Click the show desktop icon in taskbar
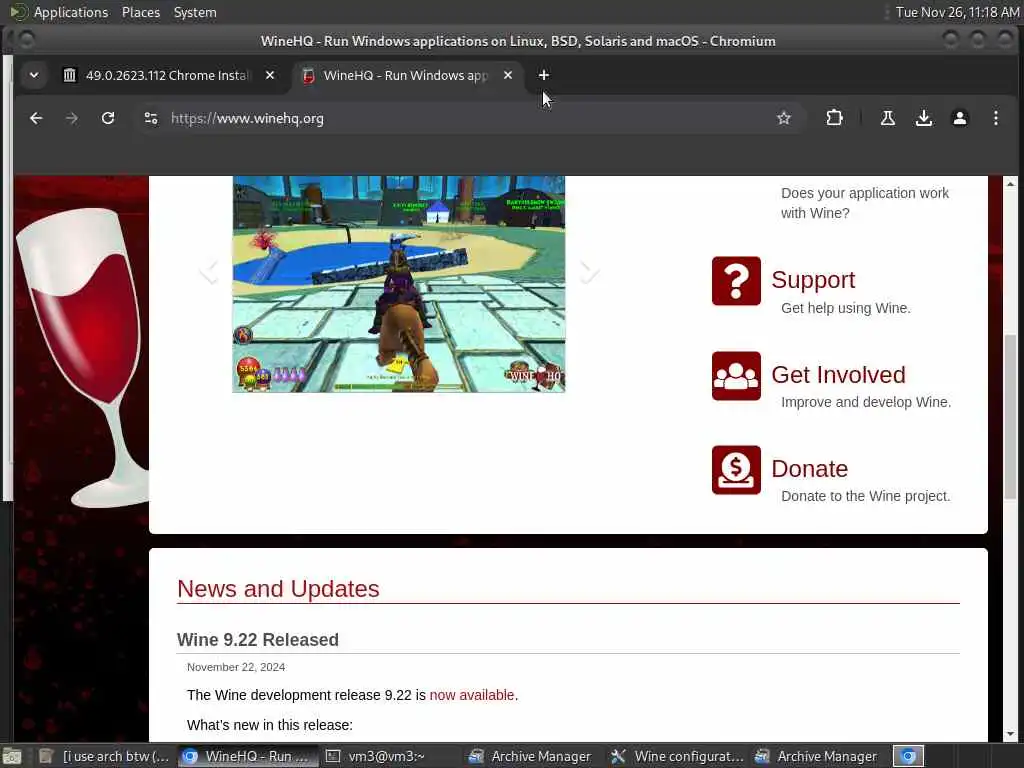 [12, 756]
